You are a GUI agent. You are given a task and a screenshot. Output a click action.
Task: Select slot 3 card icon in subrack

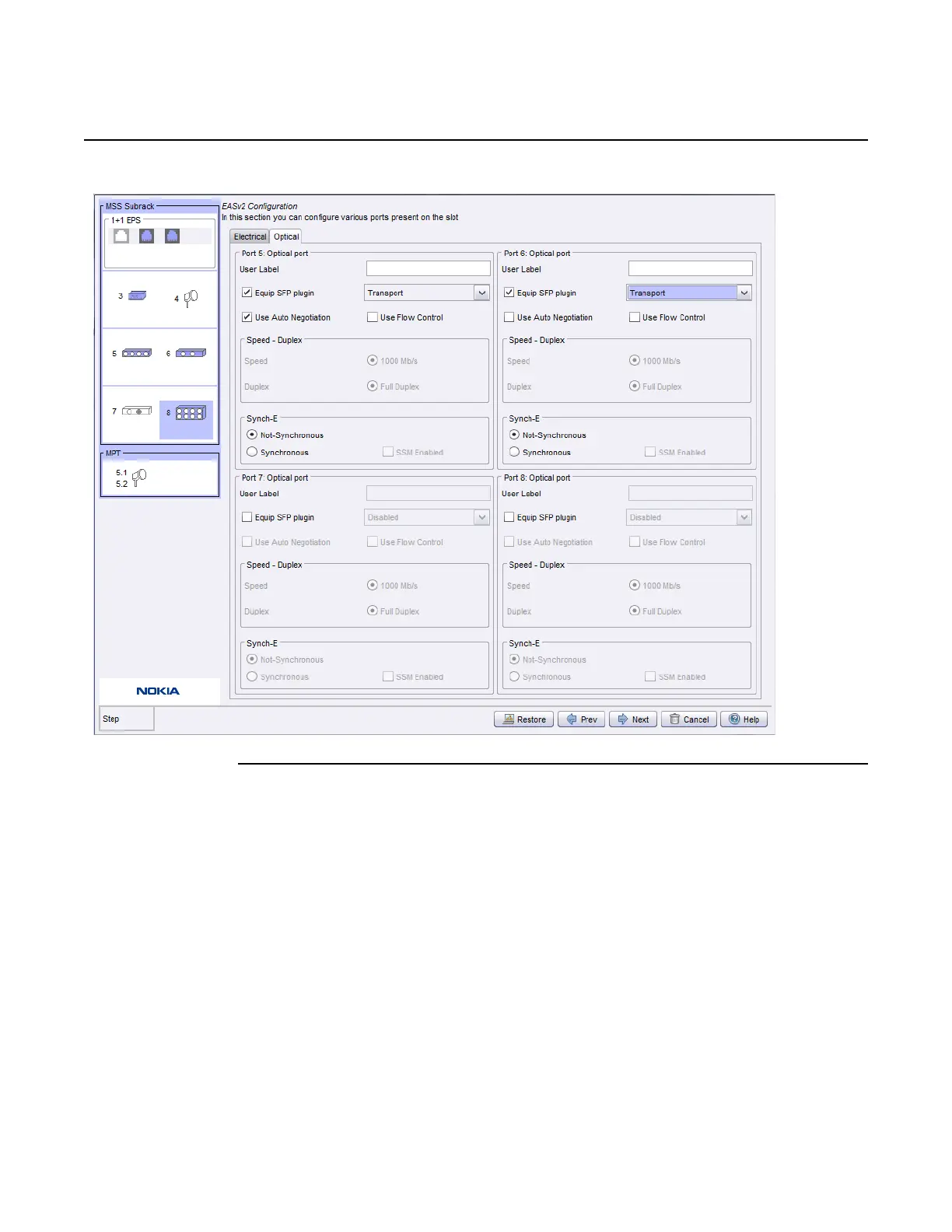click(137, 296)
